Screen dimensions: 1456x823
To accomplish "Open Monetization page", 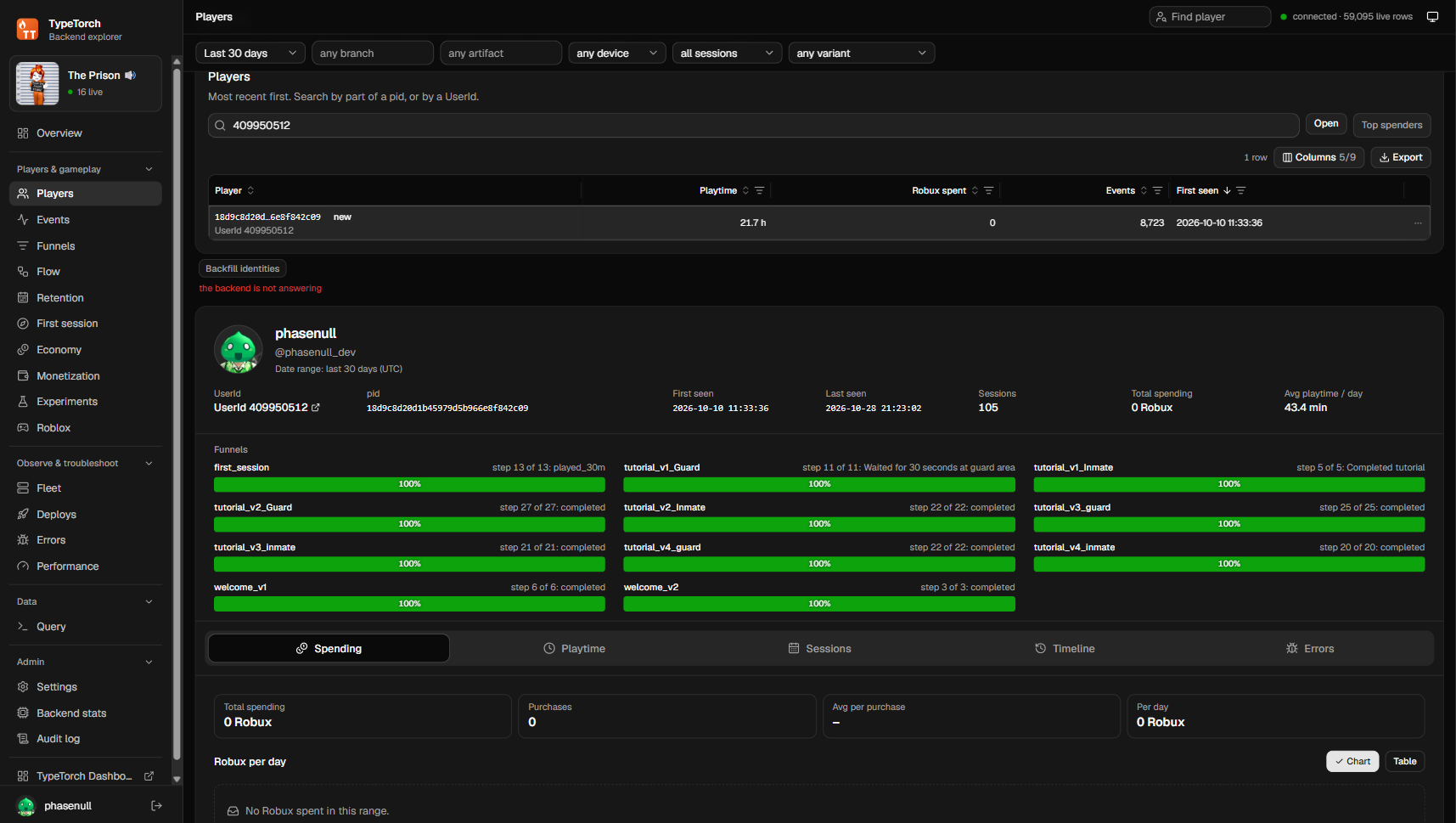I will (85, 376).
